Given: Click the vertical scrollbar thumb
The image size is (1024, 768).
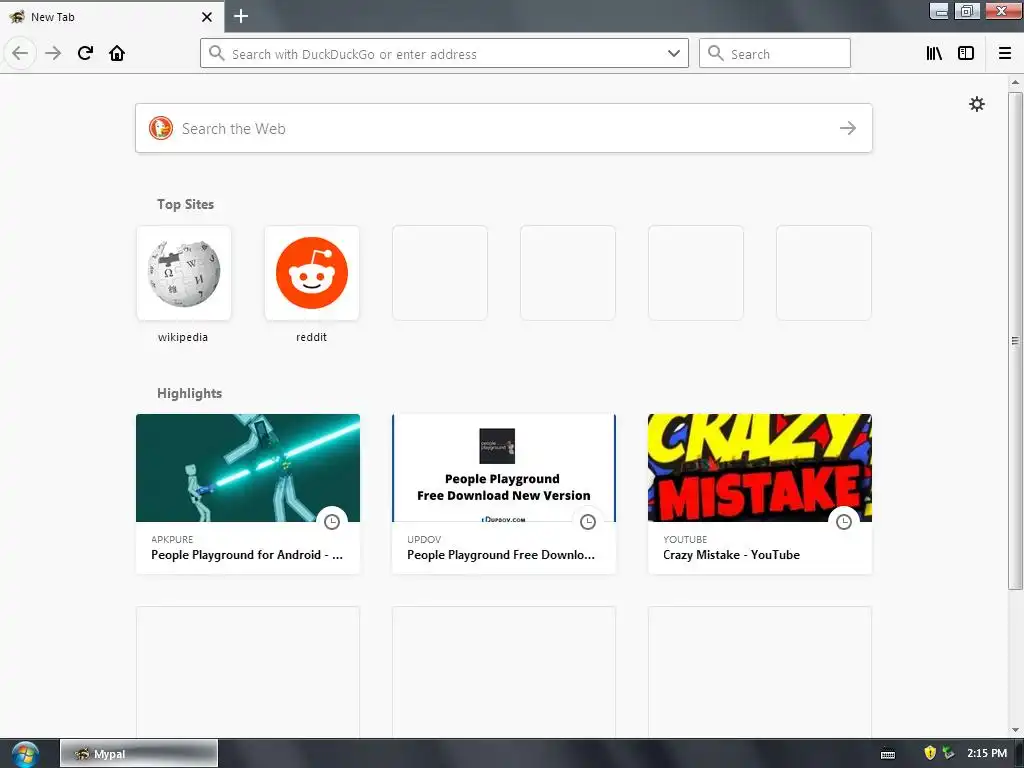Looking at the screenshot, I should [x=1015, y=340].
